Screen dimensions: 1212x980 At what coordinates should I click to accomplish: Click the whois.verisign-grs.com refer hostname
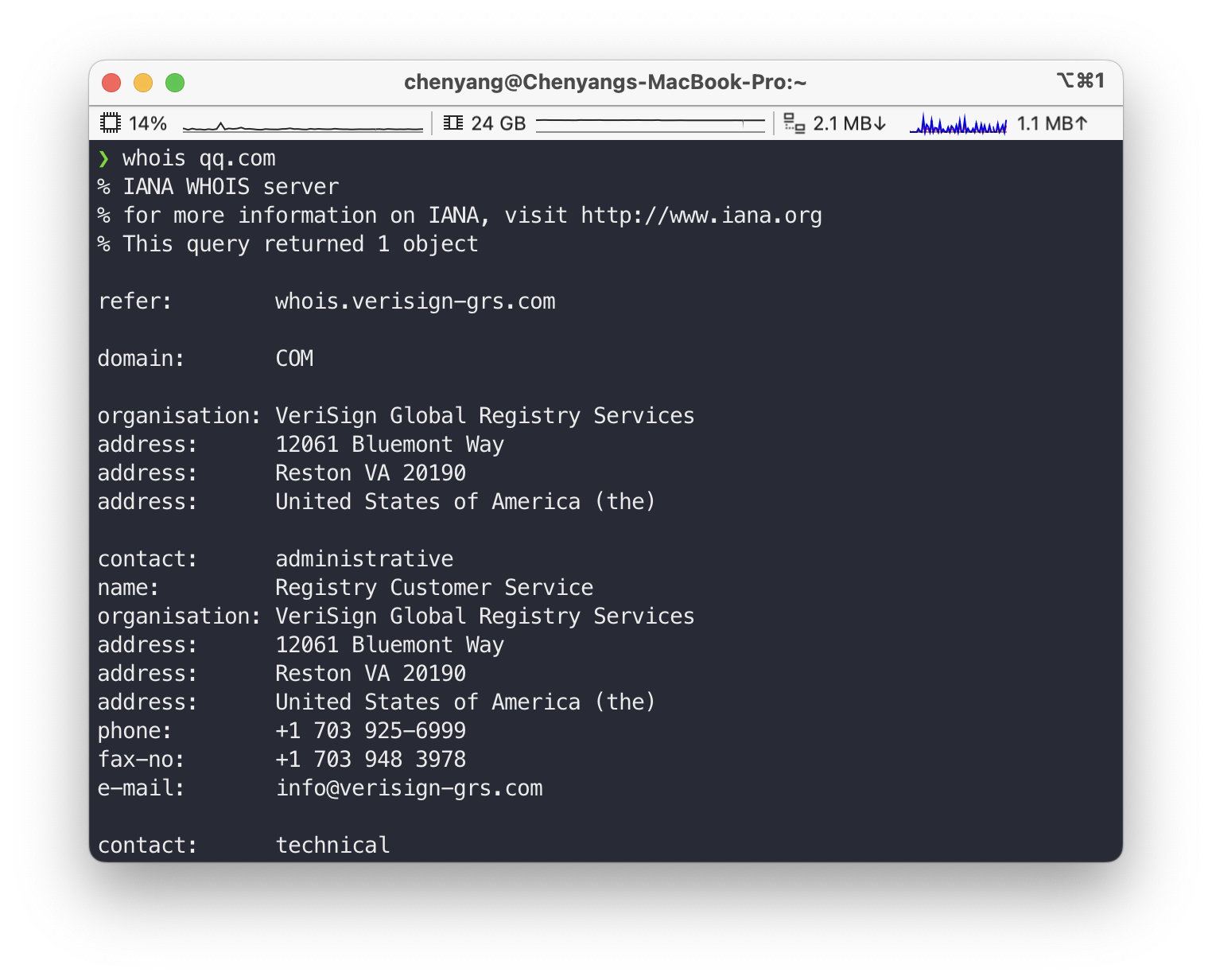pos(415,301)
